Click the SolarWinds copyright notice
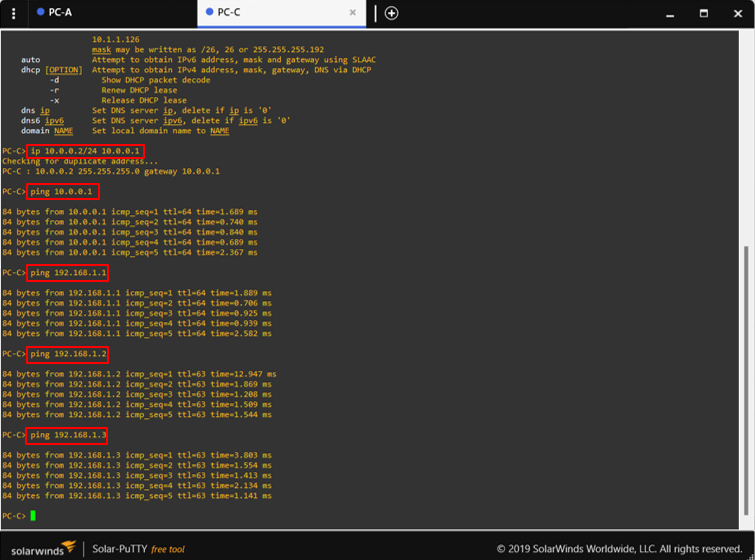Image resolution: width=755 pixels, height=560 pixels. click(x=619, y=549)
